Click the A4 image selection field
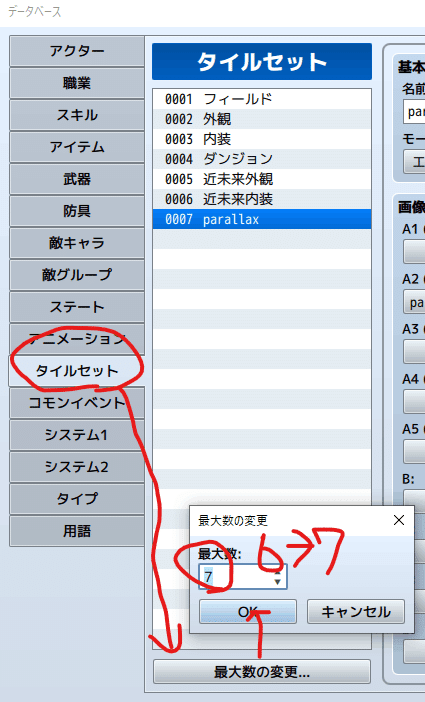Viewport: 425px width, 702px height. pyautogui.click(x=415, y=402)
